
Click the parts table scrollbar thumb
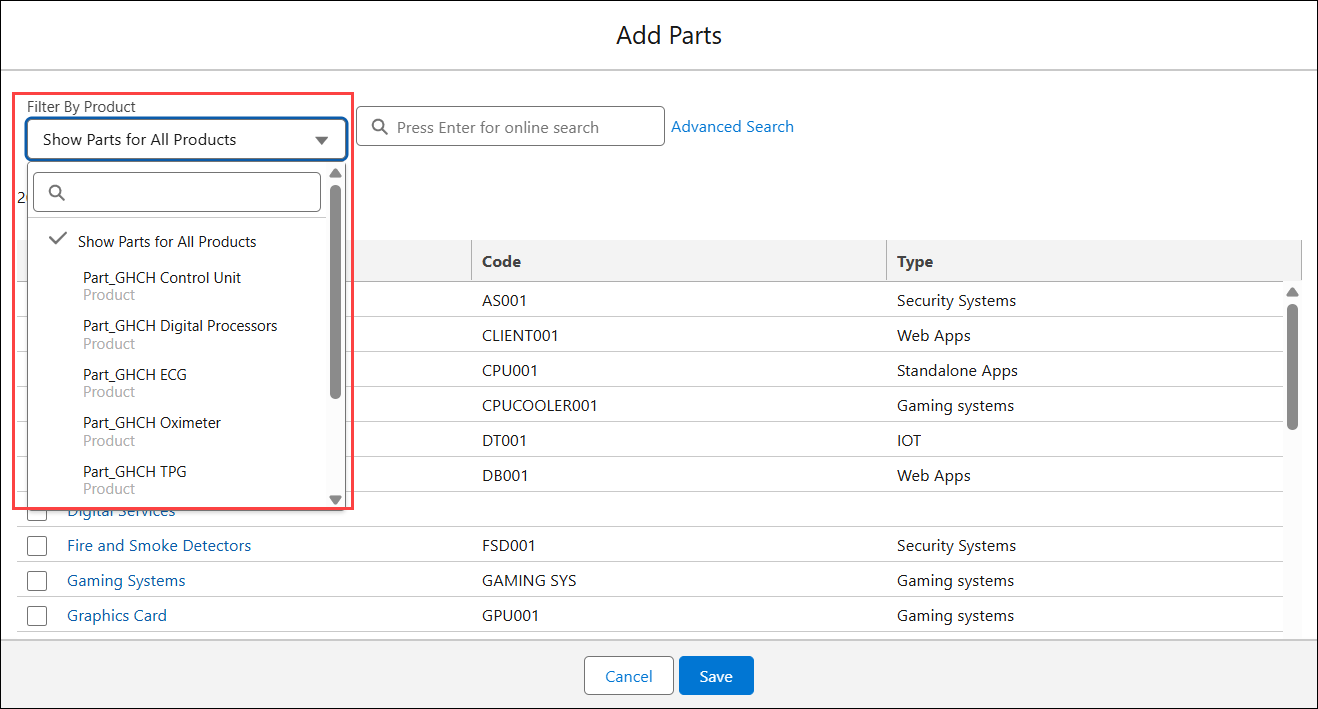click(1292, 366)
